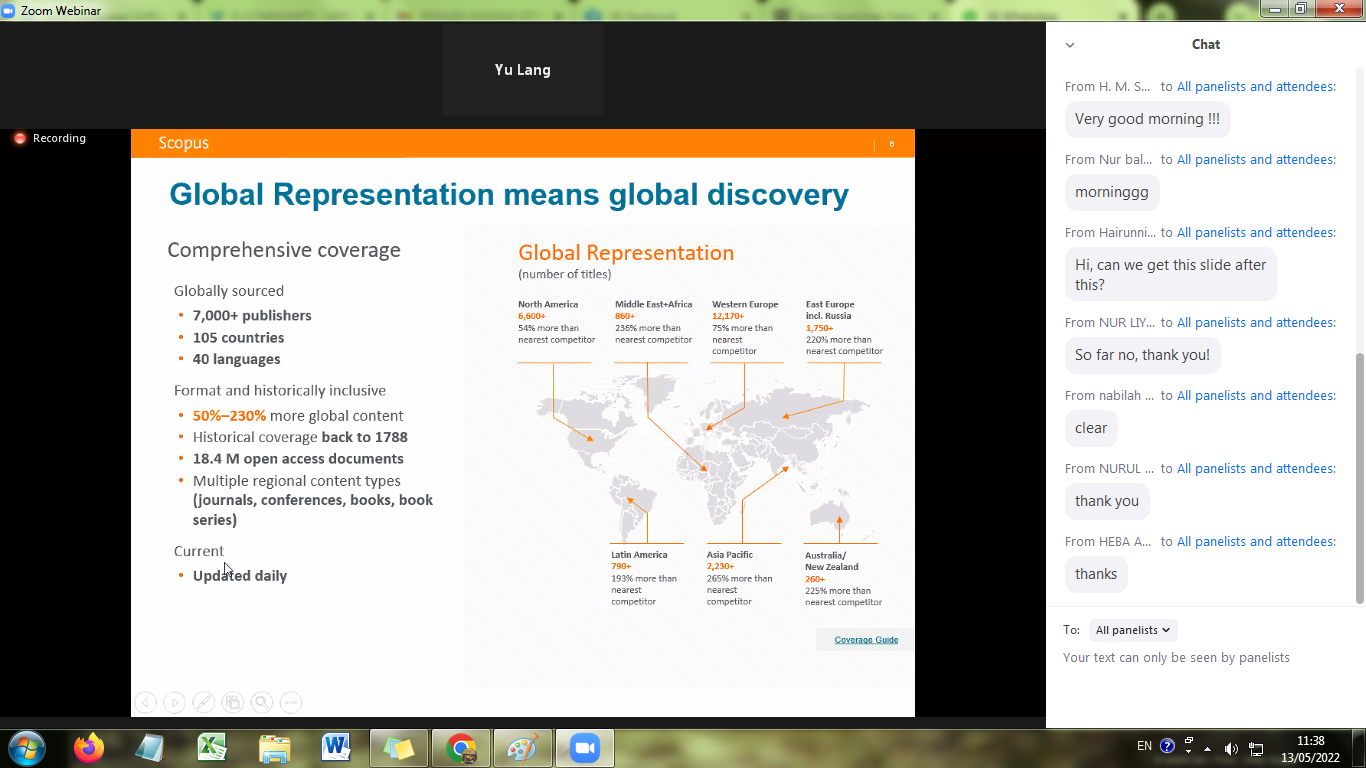Click the Chat panel scrollbar
This screenshot has width=1366, height=768.
(x=1360, y=478)
